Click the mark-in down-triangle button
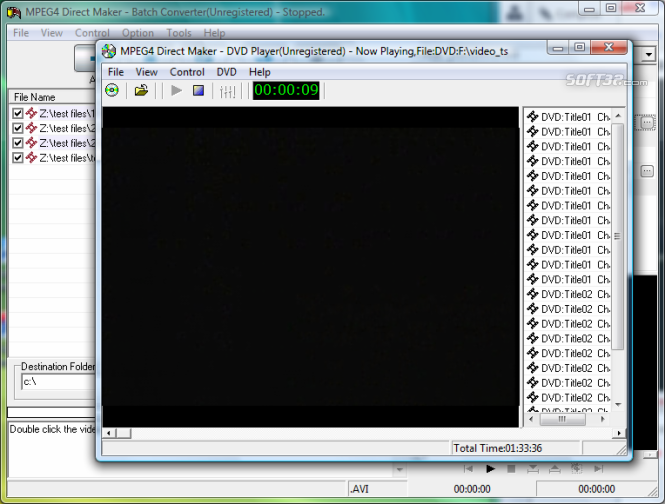 (533, 469)
